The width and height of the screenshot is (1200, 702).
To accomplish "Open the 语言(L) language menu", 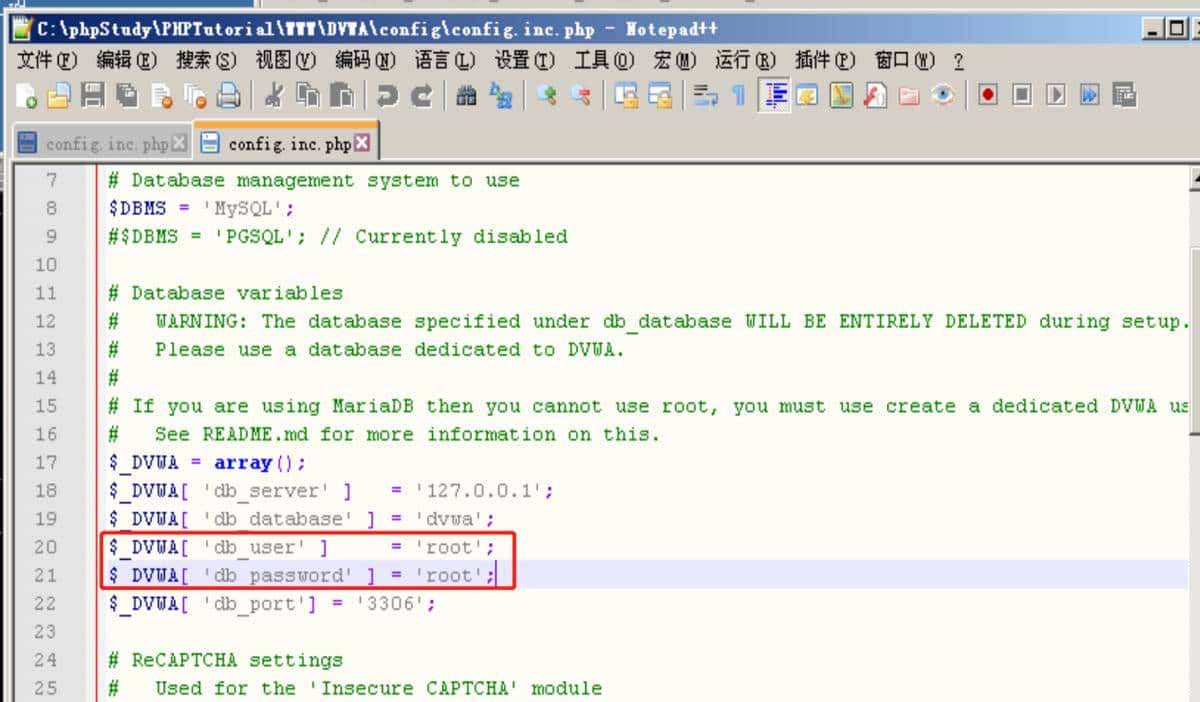I will click(445, 61).
